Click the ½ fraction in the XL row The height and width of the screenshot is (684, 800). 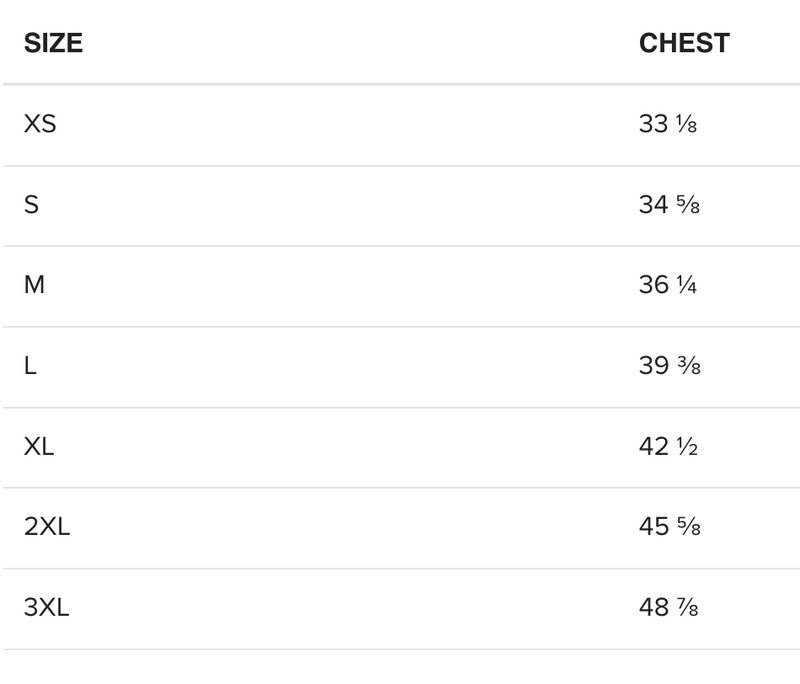(687, 447)
